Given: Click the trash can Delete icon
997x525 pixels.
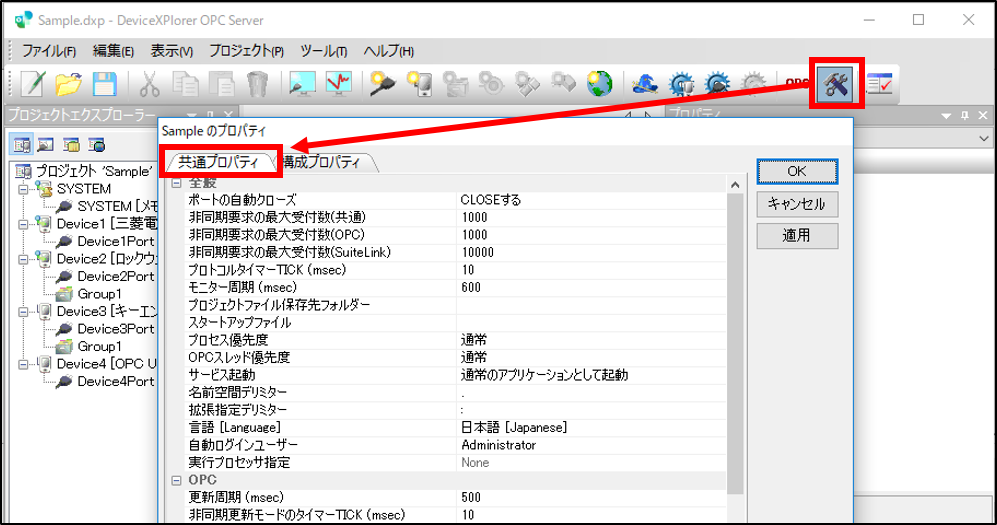Looking at the screenshot, I should click(x=257, y=85).
